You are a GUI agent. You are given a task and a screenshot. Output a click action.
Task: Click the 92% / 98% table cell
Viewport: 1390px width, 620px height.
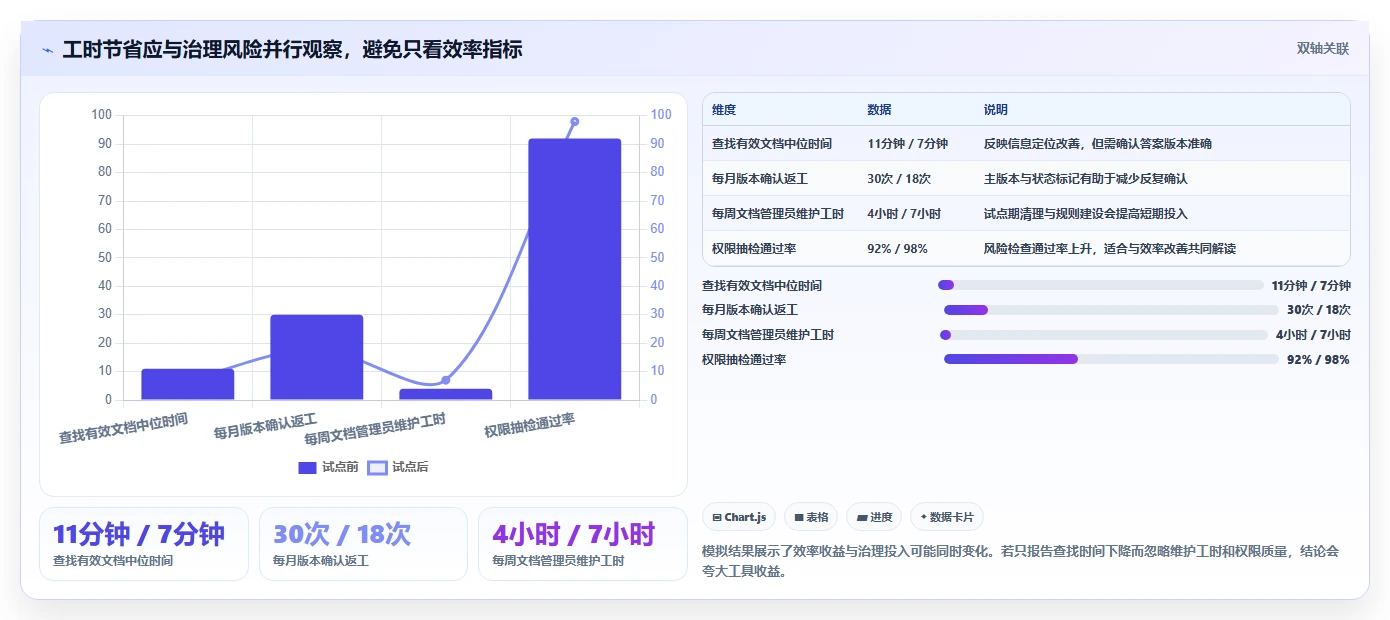tap(897, 249)
